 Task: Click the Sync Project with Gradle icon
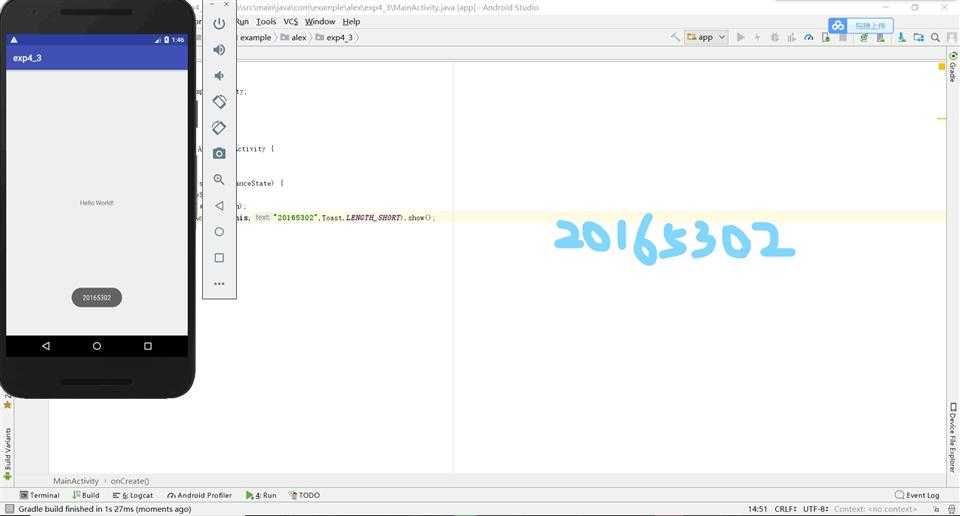[864, 37]
